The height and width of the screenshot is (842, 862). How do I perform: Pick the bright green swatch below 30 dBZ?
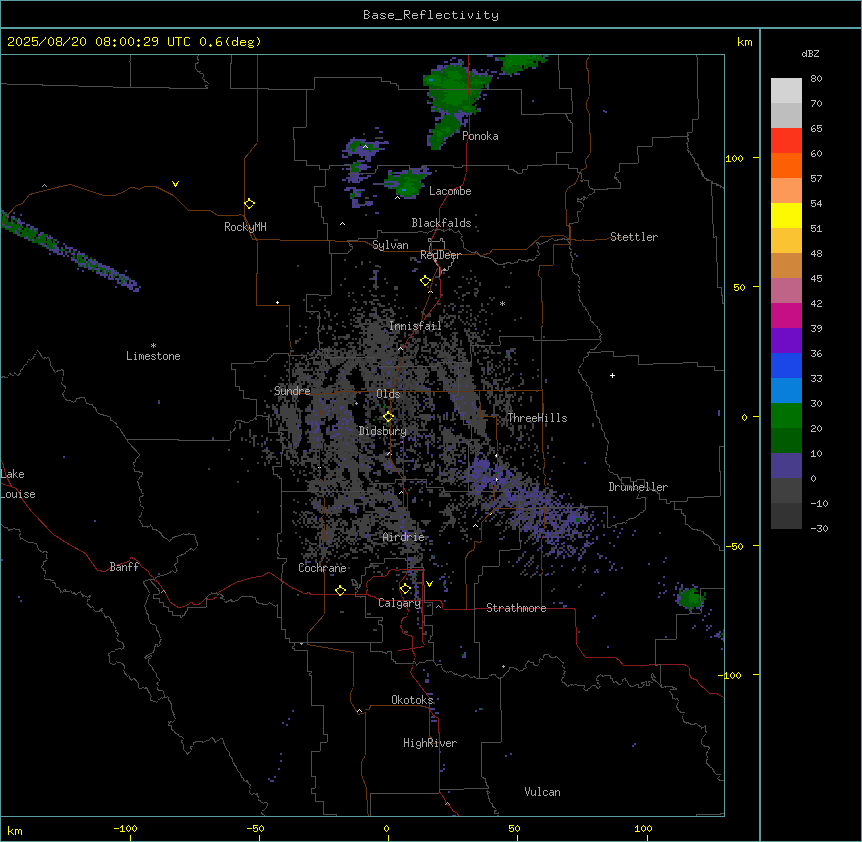786,416
